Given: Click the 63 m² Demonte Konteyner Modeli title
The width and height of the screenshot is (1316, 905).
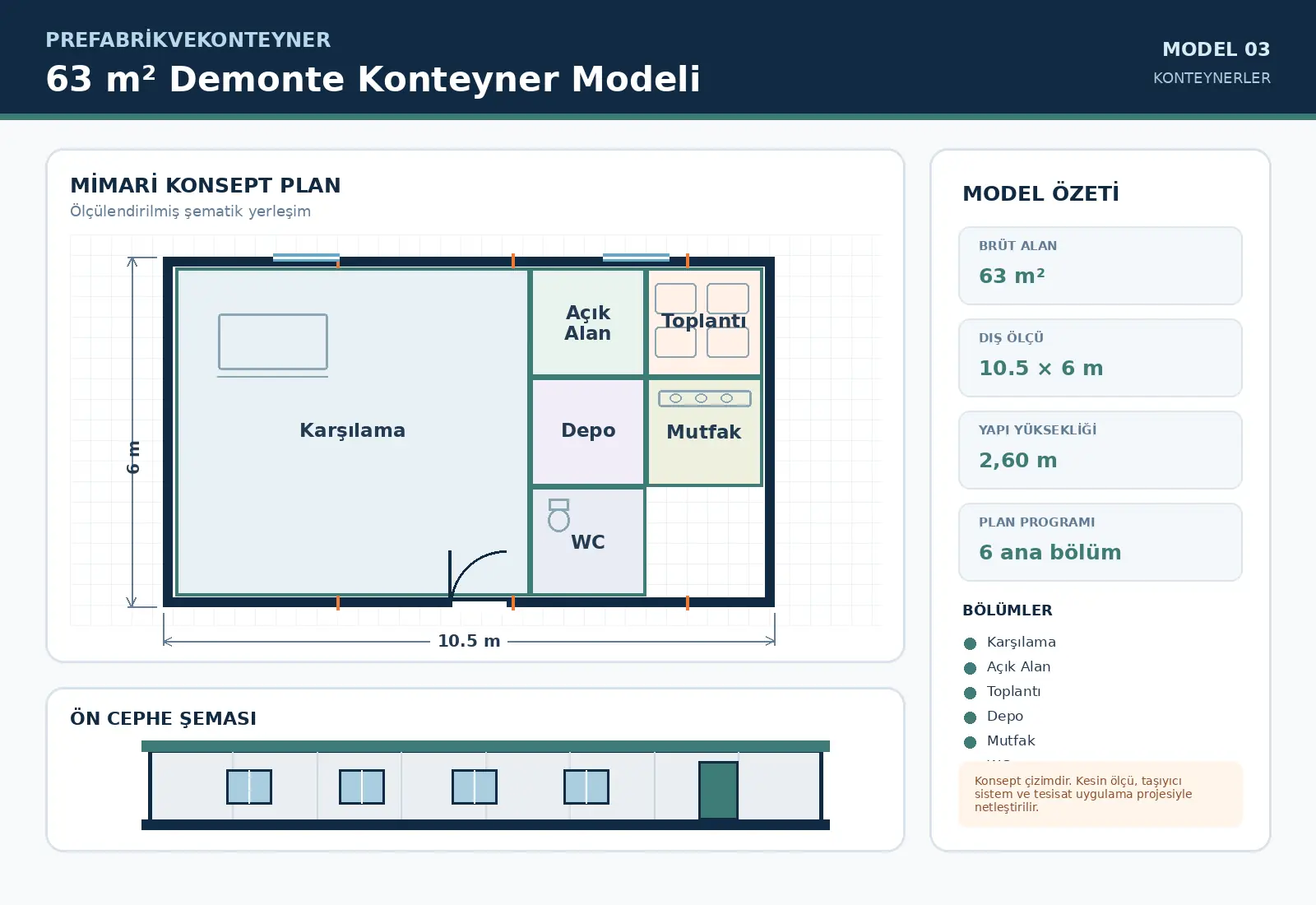Looking at the screenshot, I should (x=373, y=79).
